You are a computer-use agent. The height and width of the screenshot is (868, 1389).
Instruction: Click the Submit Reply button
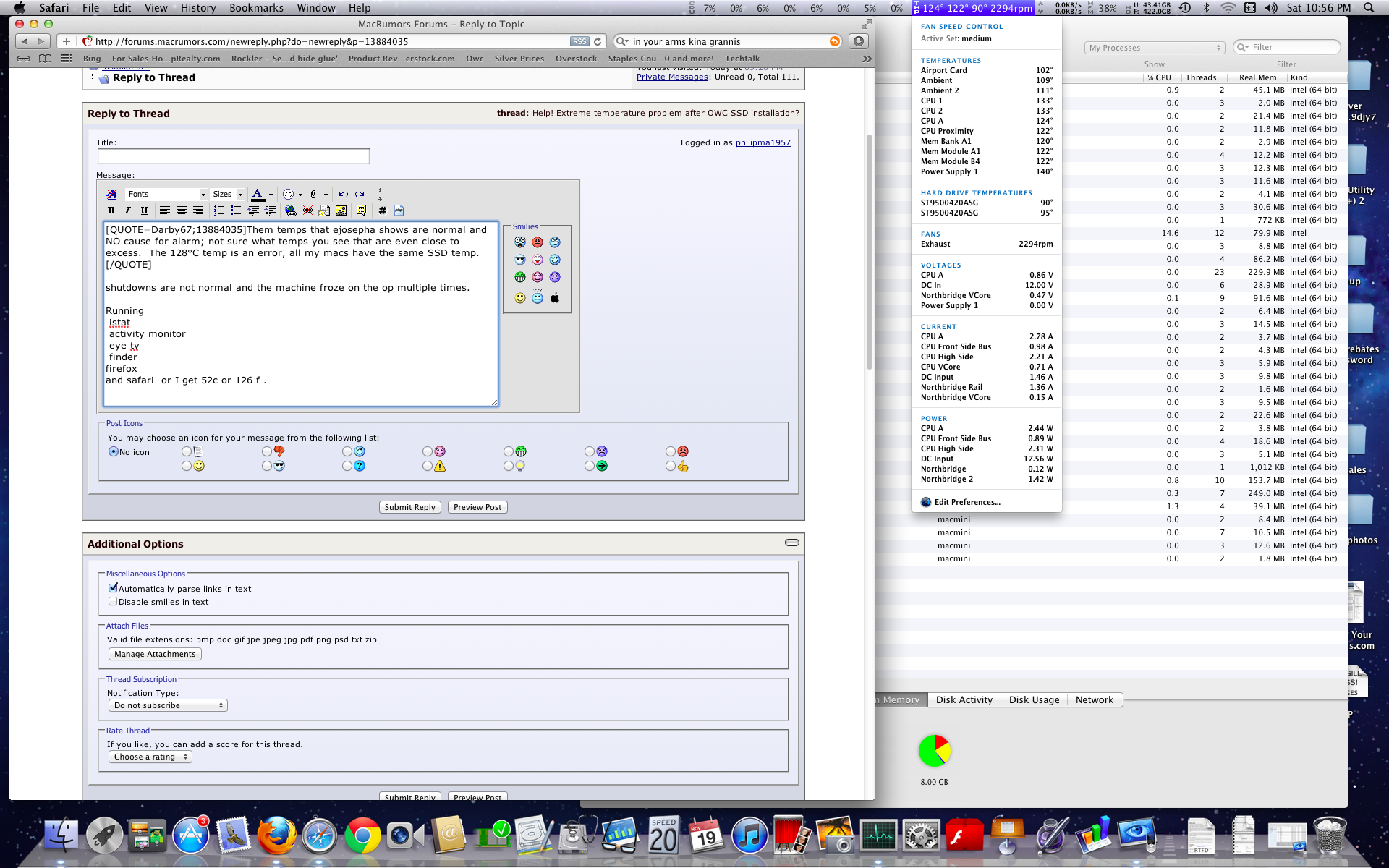click(409, 507)
